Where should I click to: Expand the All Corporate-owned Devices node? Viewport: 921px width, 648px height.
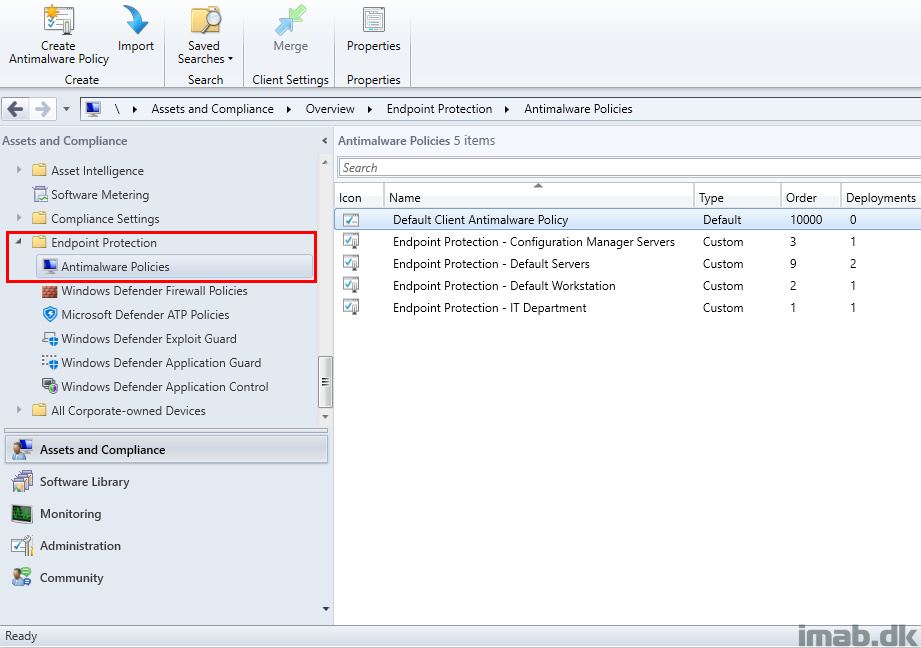tap(19, 409)
